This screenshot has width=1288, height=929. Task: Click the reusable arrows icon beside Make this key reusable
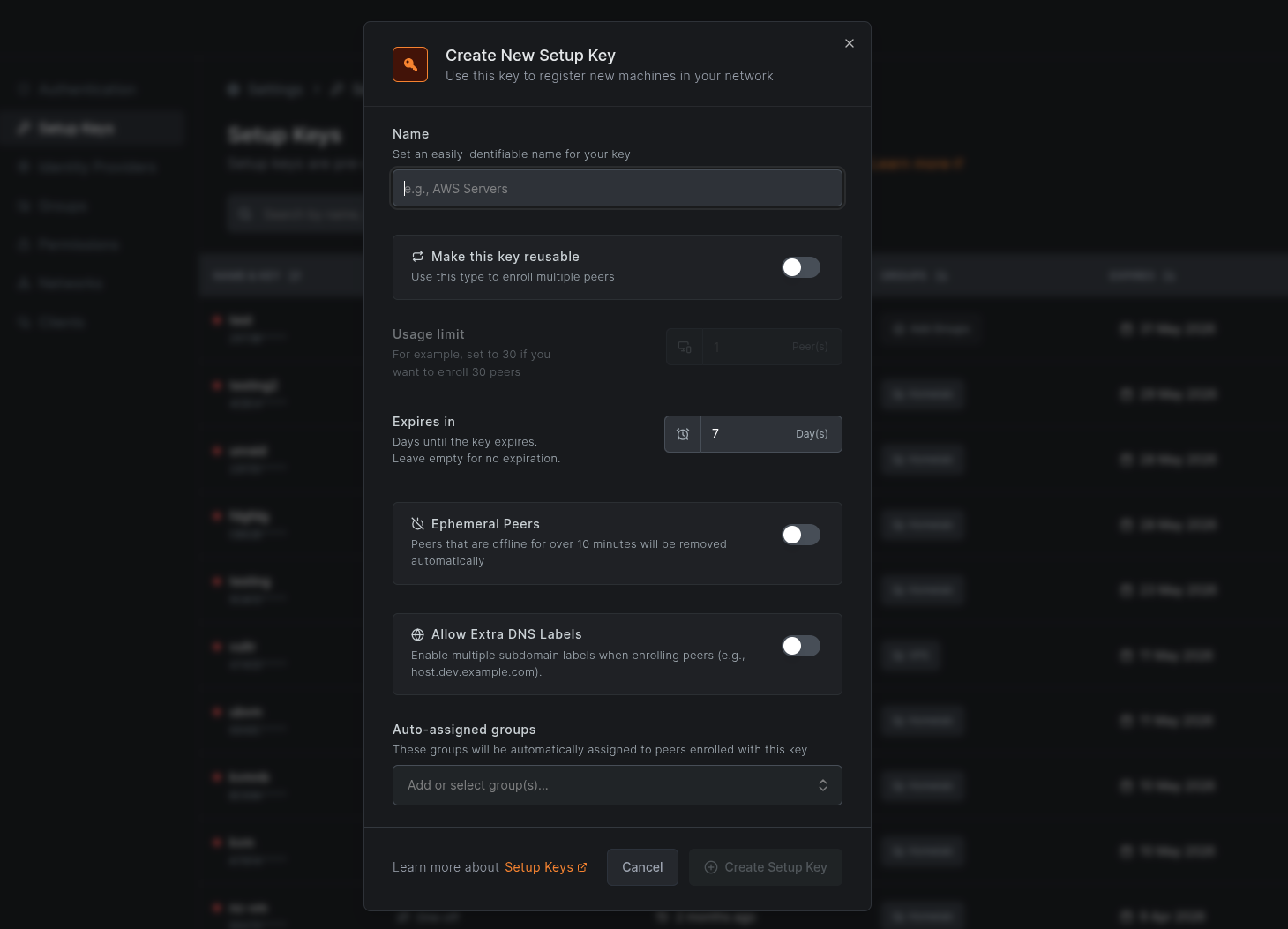pyautogui.click(x=418, y=257)
